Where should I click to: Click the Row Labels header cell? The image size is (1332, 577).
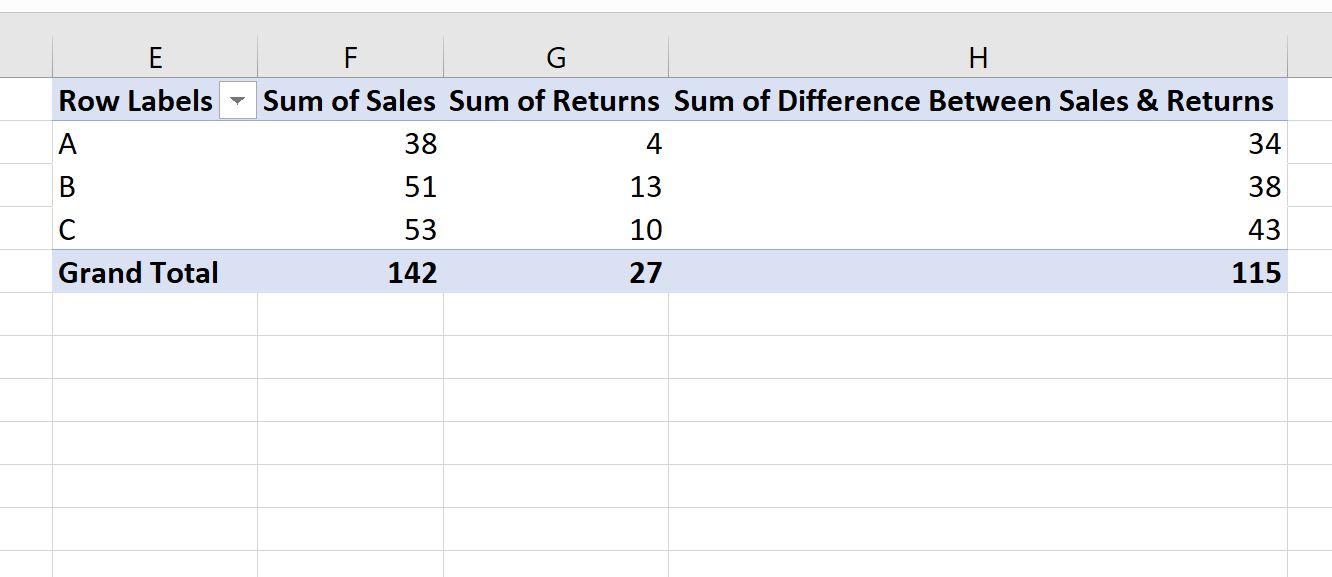tap(155, 101)
